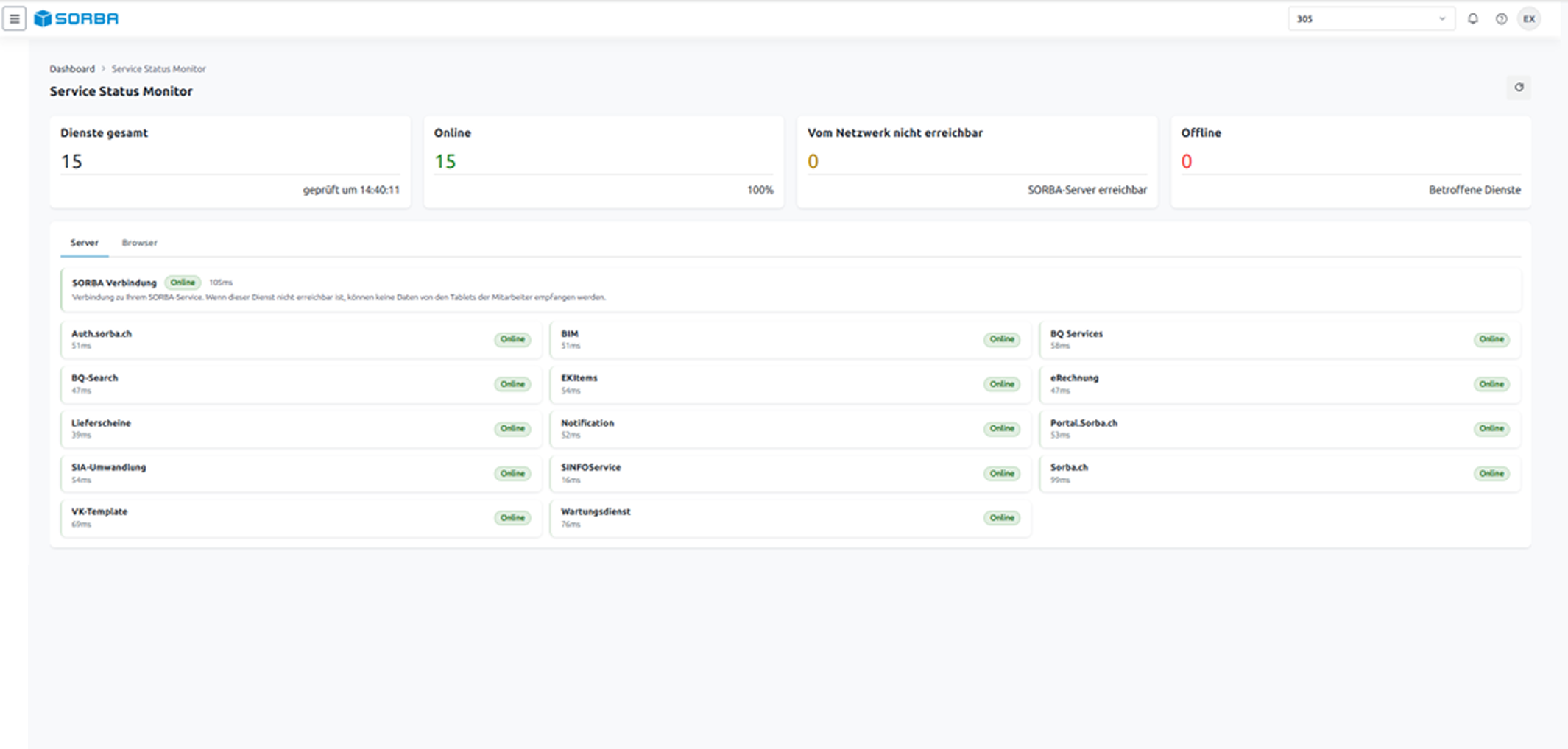Click the geprüft um 14:40:11 timestamp
This screenshot has width=1568, height=749.
point(351,190)
